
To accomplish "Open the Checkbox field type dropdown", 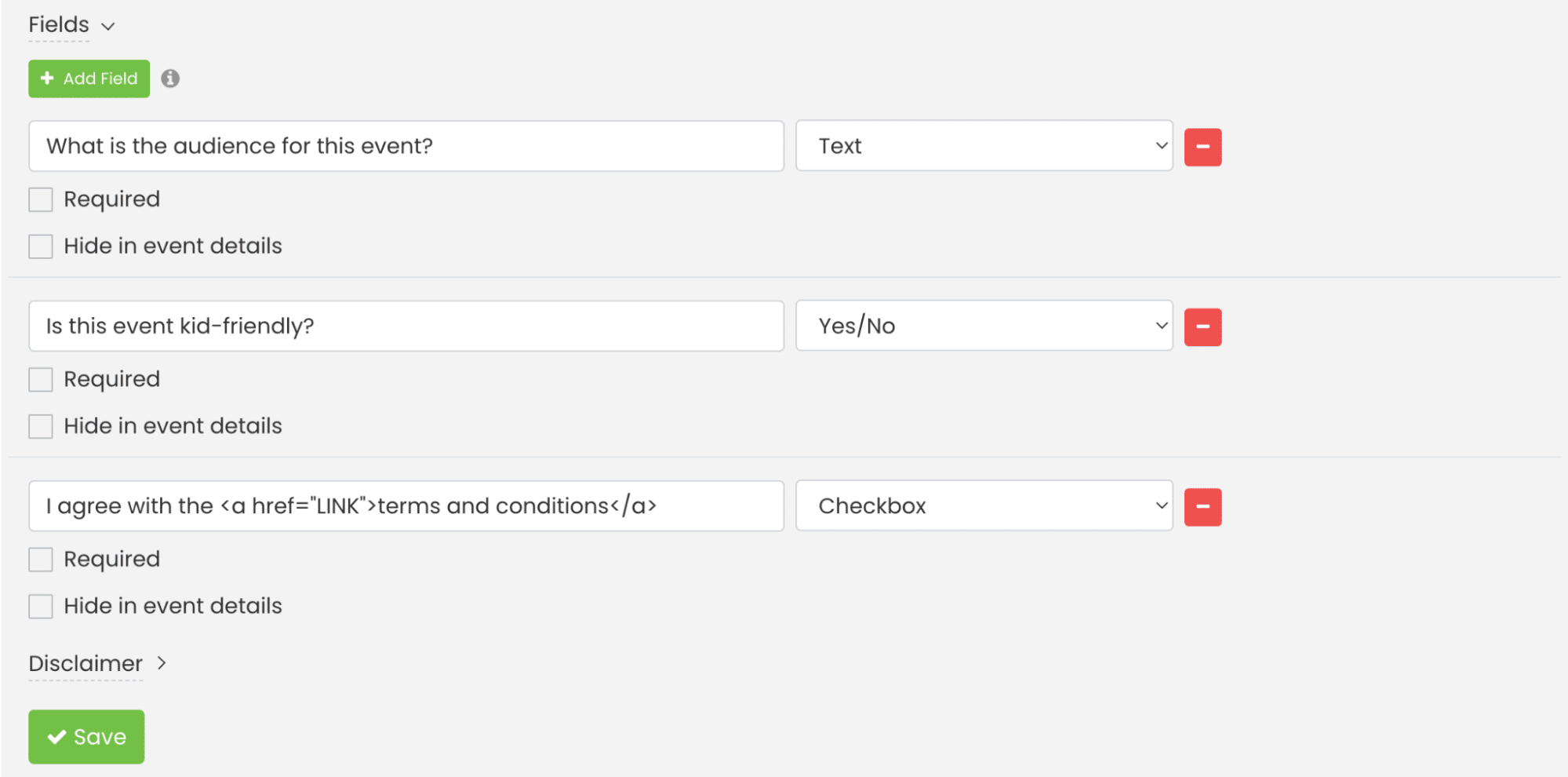I will 984,505.
